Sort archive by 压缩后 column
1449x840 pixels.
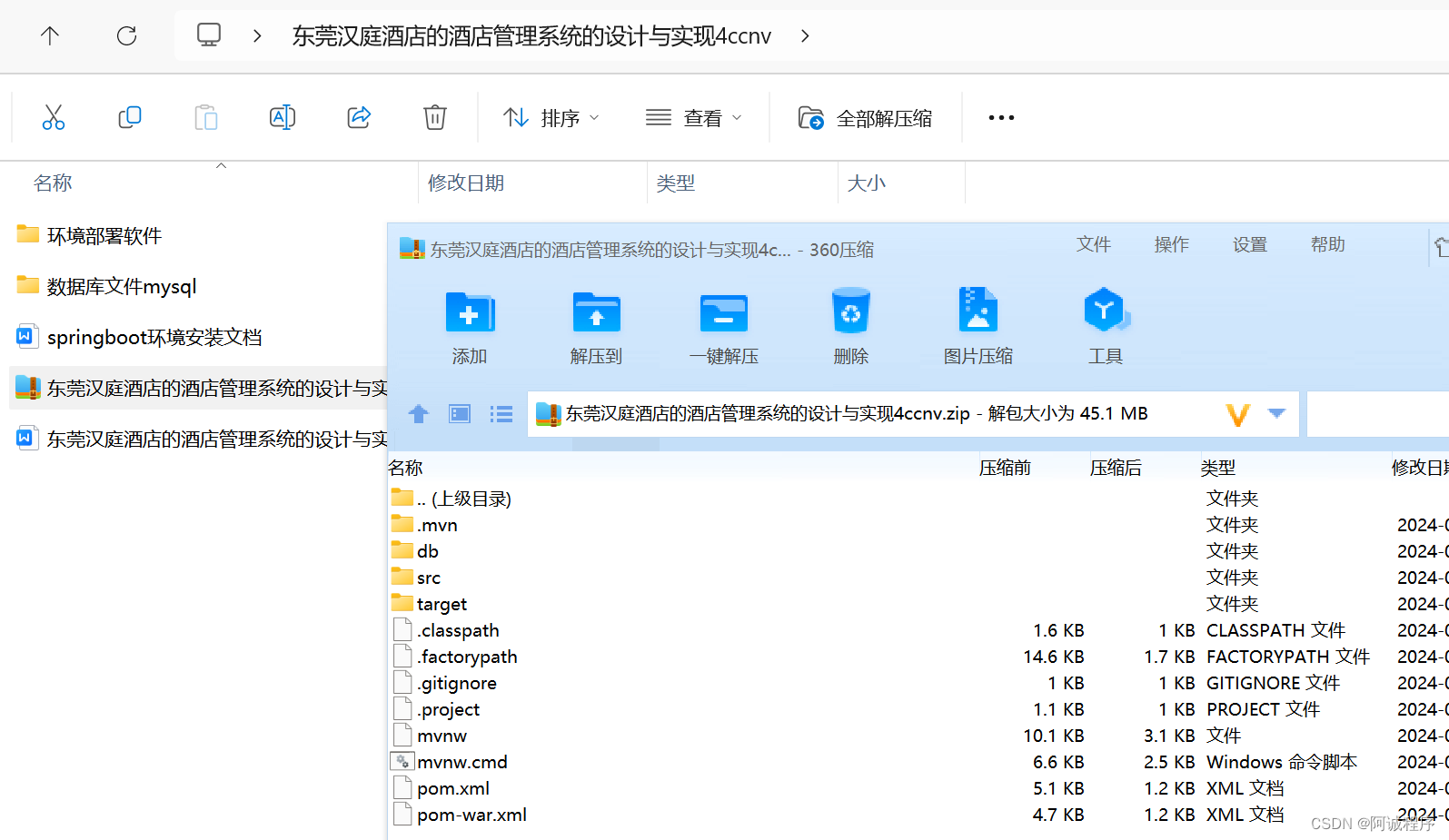point(1116,468)
